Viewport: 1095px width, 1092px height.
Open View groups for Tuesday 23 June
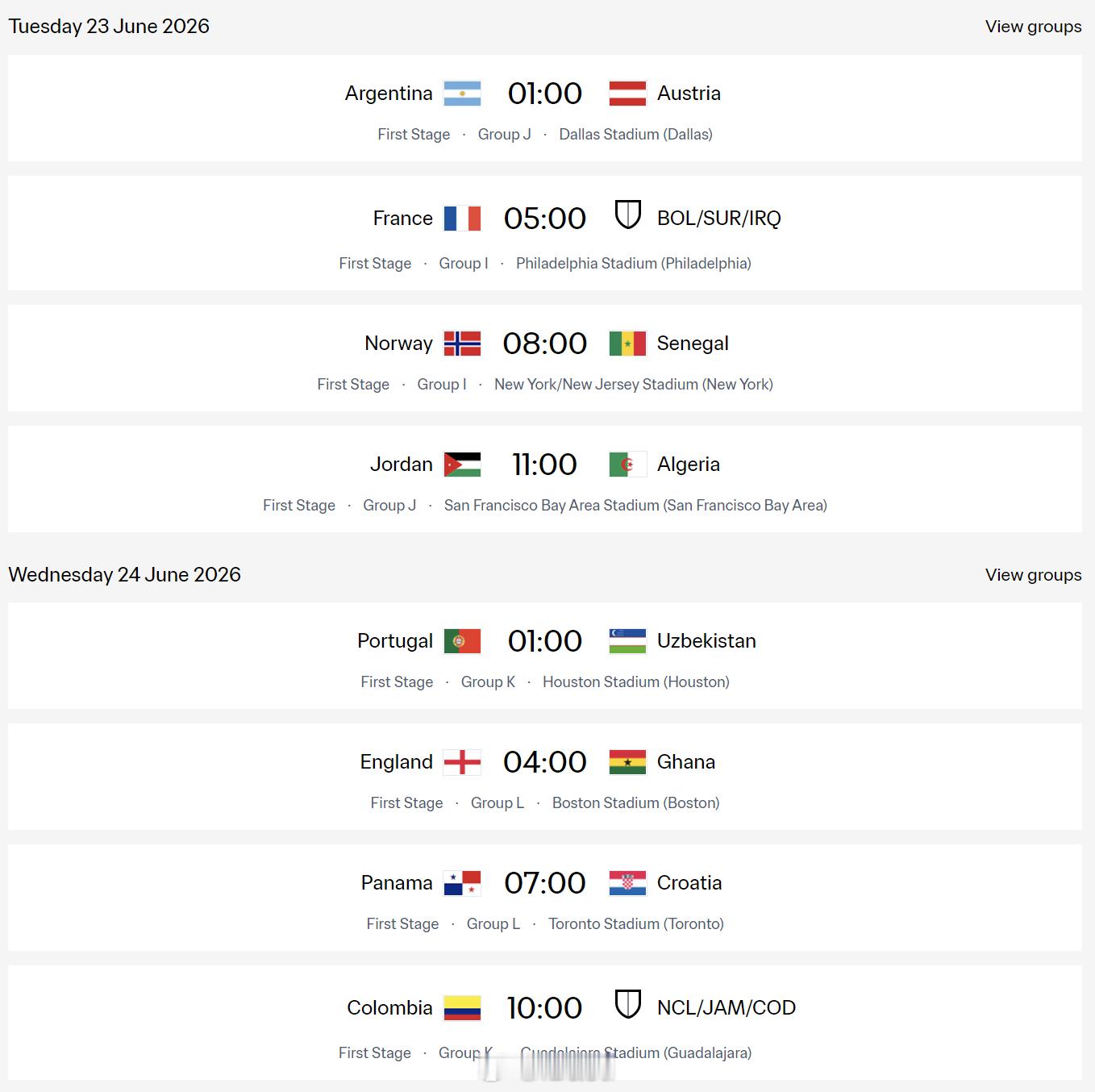1033,27
